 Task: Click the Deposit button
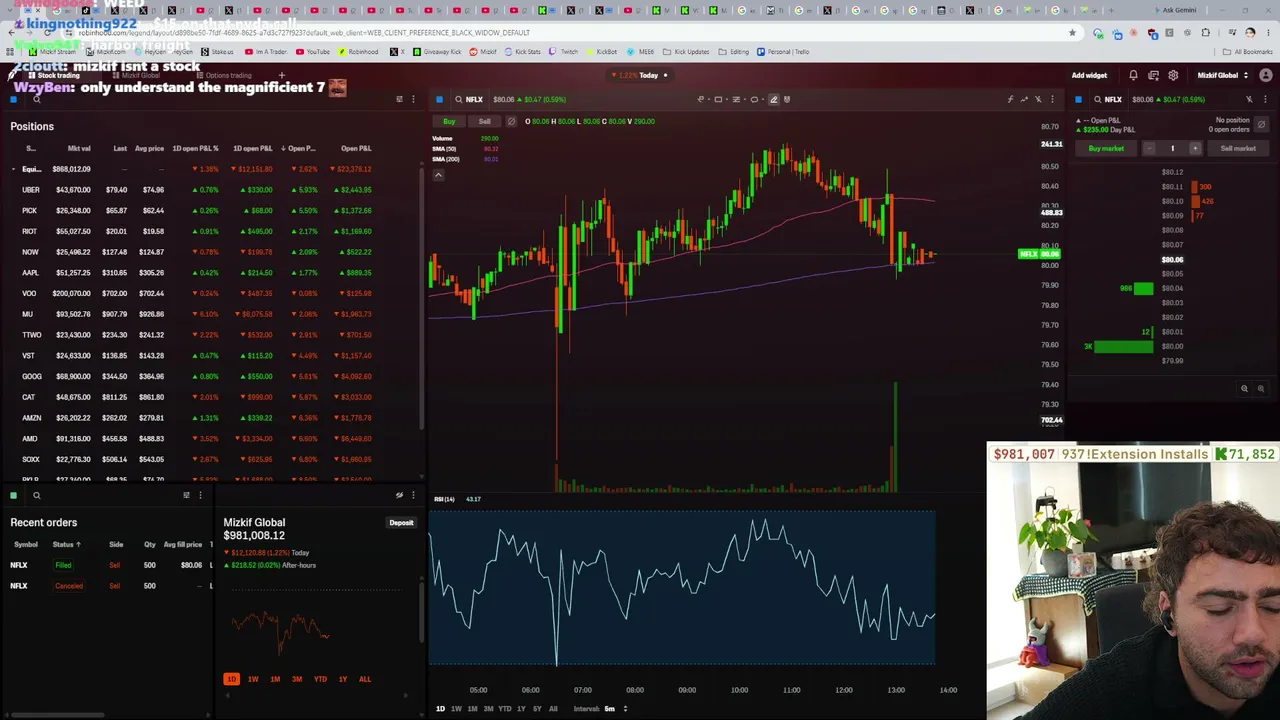401,523
